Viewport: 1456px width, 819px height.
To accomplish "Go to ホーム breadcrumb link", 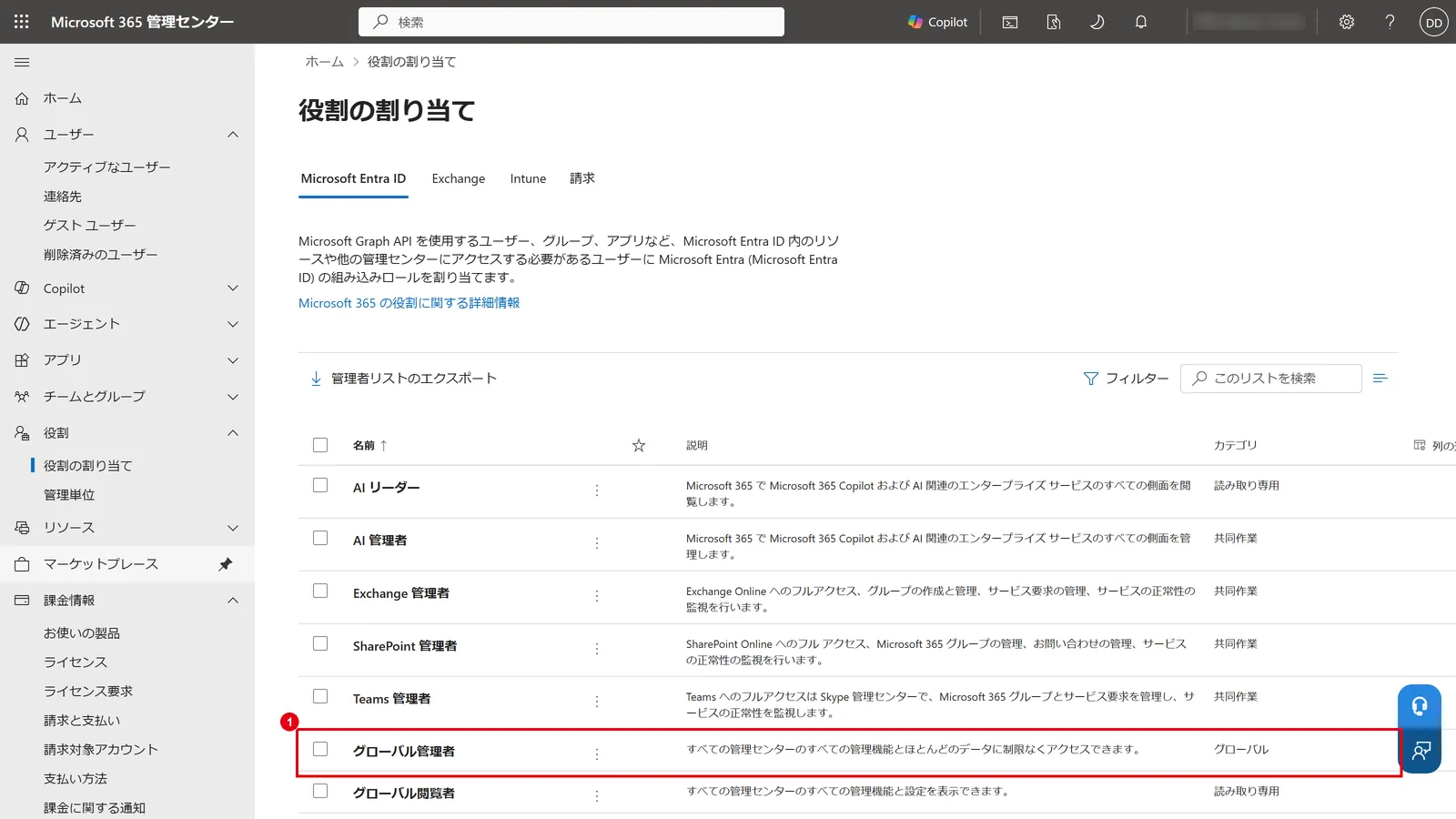I will (324, 62).
